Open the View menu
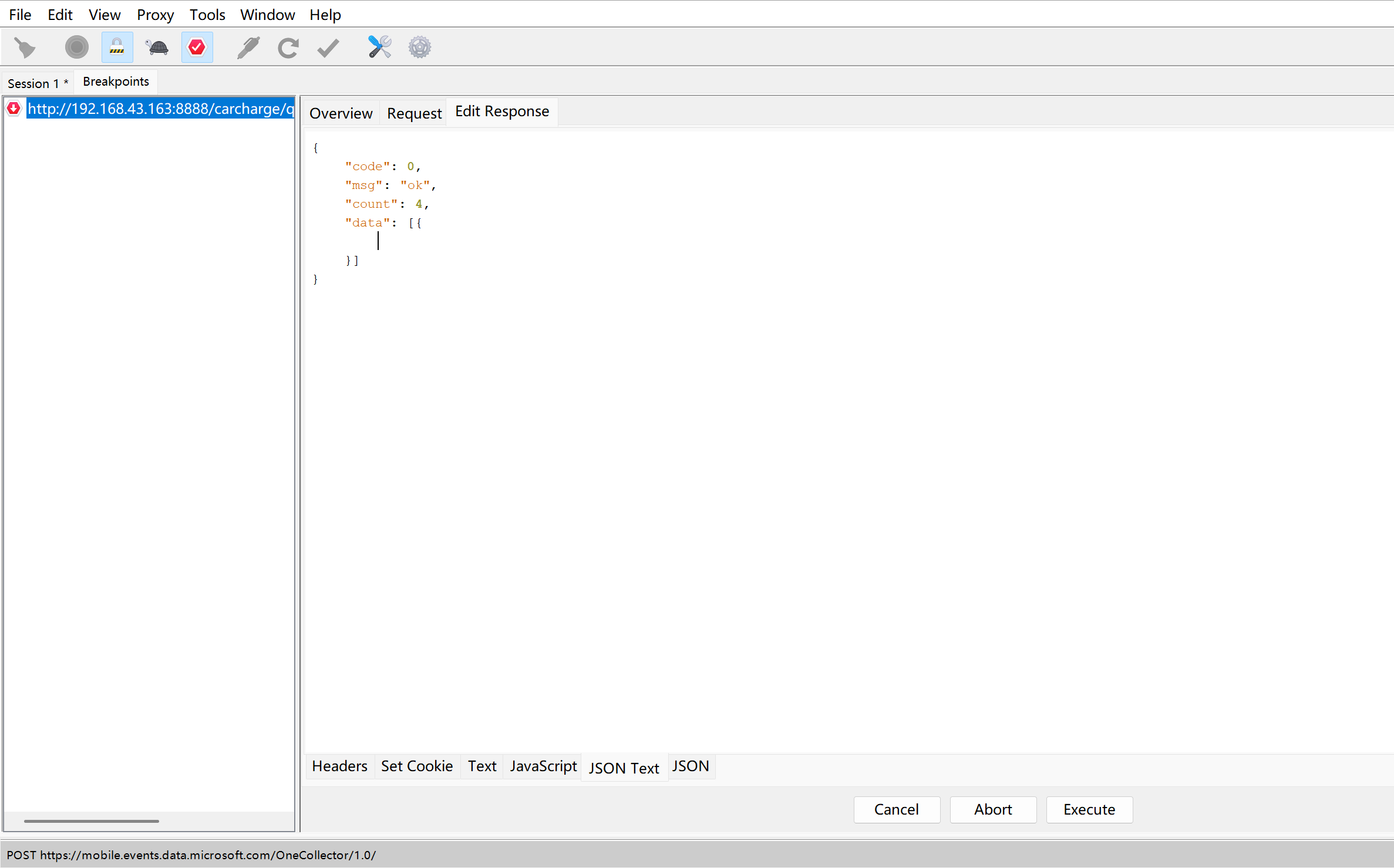The height and width of the screenshot is (868, 1394). [105, 15]
